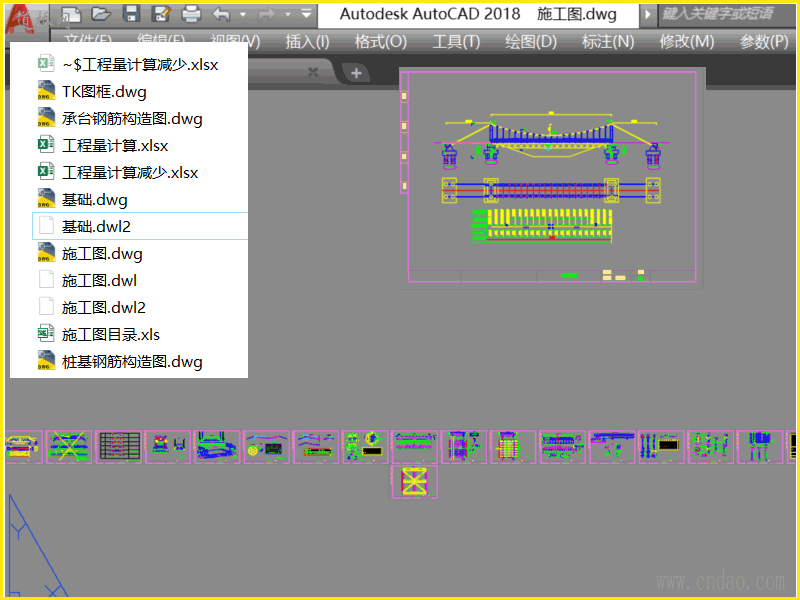Click the Plot printer icon
Image resolution: width=800 pixels, height=600 pixels.
tap(191, 14)
